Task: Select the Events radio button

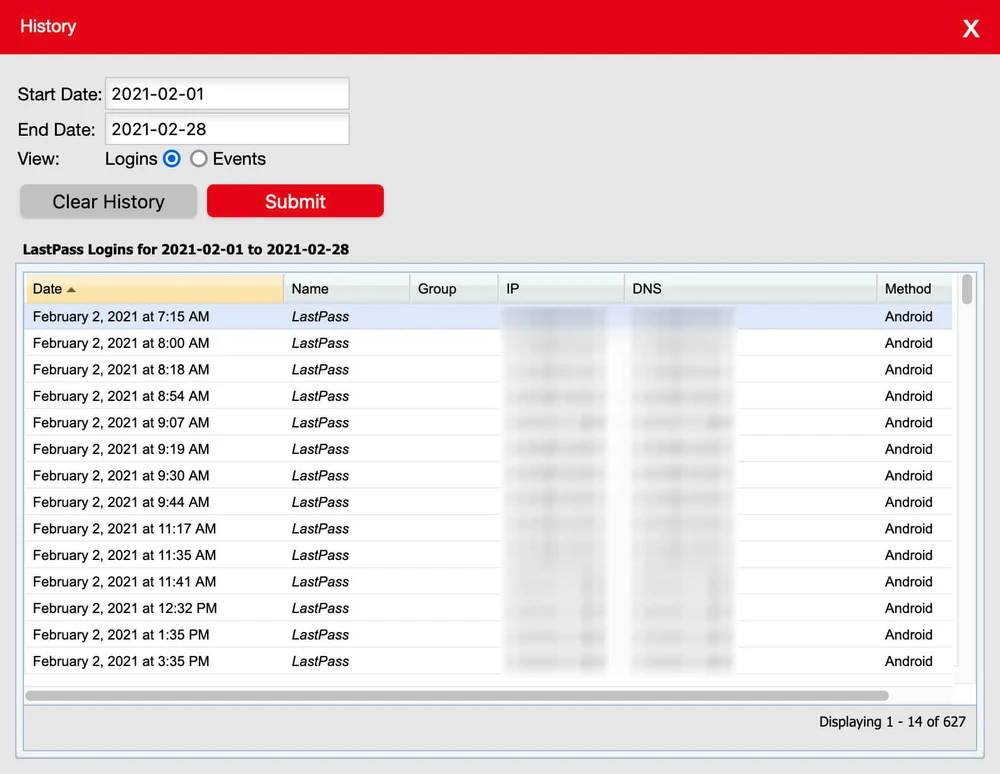Action: click(x=199, y=159)
